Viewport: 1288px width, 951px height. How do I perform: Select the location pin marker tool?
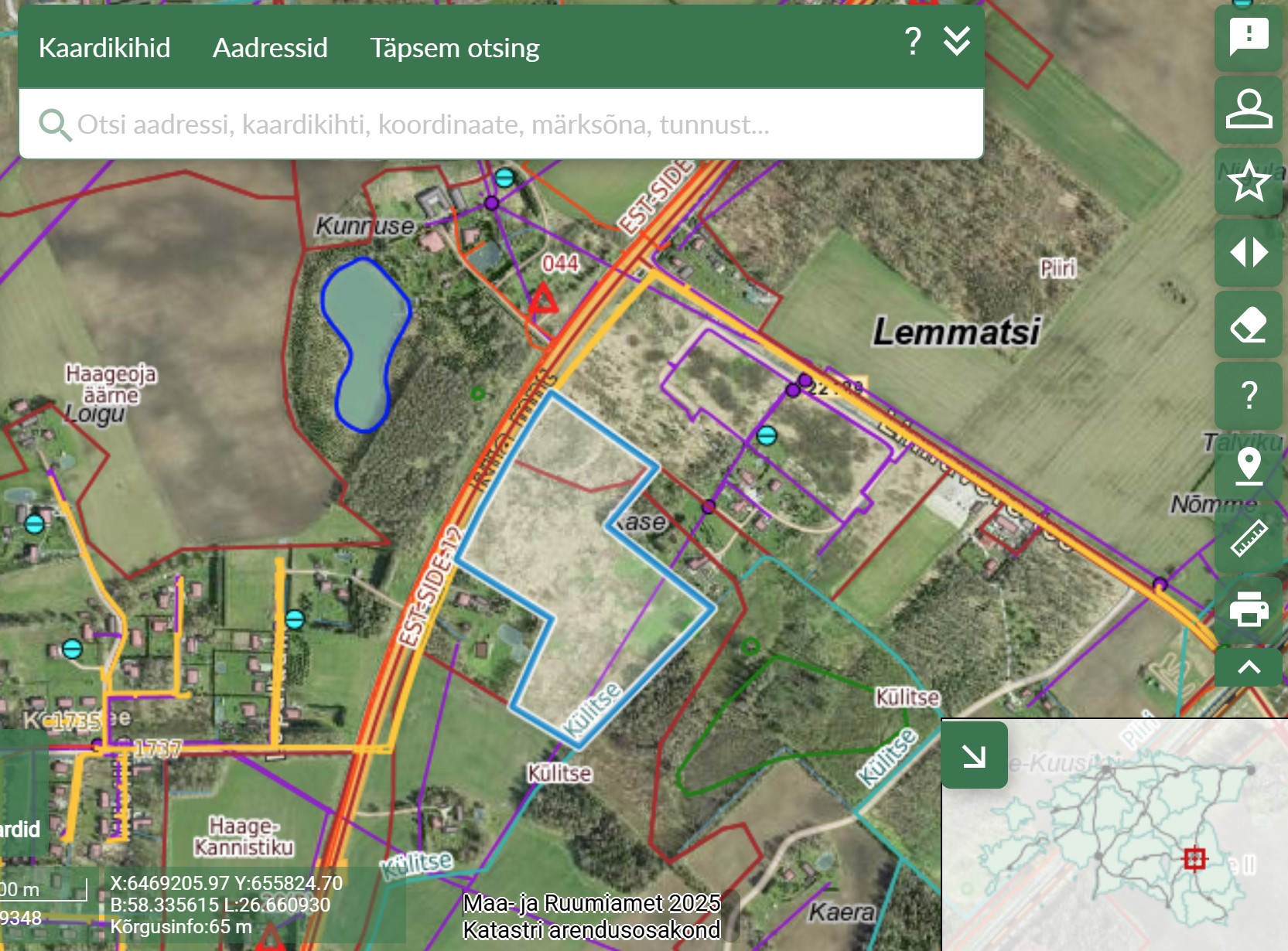click(1249, 466)
